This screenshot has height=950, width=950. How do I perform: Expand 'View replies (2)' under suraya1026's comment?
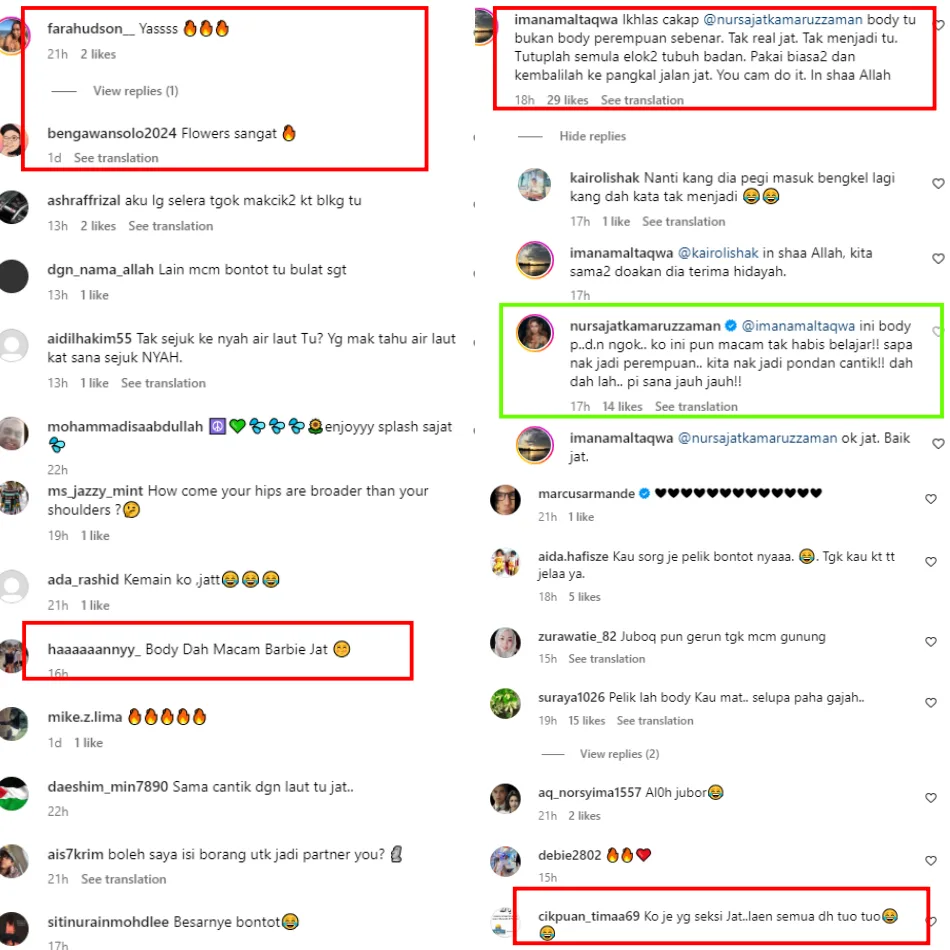tap(619, 754)
